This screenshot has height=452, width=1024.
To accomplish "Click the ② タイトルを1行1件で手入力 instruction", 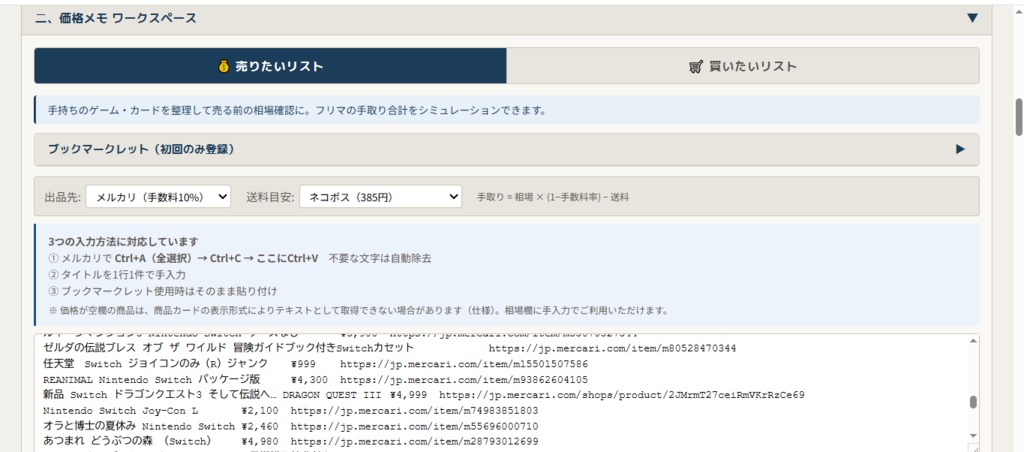I will 117,275.
